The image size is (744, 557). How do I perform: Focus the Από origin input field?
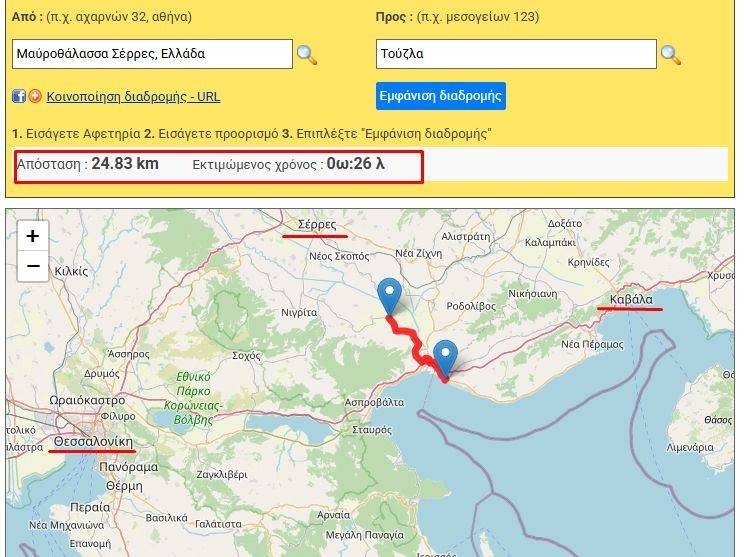point(152,54)
